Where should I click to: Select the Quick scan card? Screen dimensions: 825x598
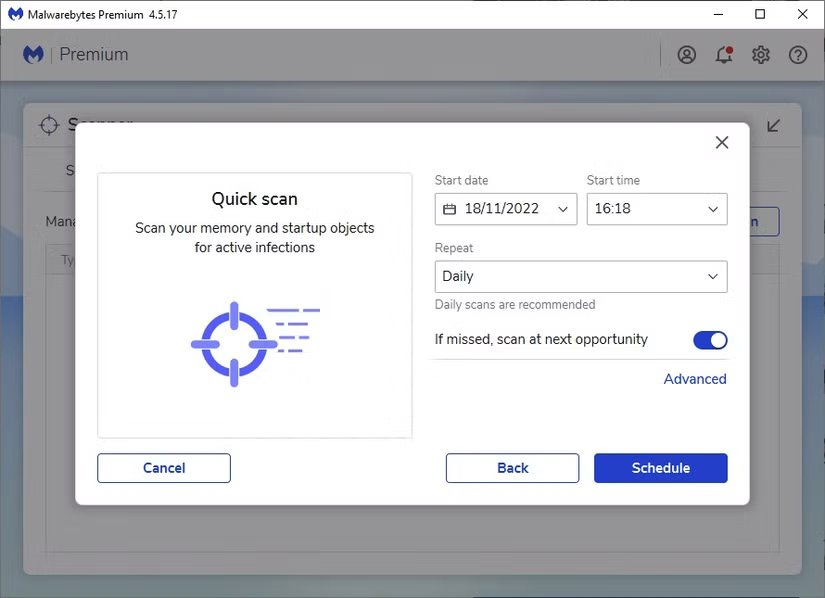254,305
